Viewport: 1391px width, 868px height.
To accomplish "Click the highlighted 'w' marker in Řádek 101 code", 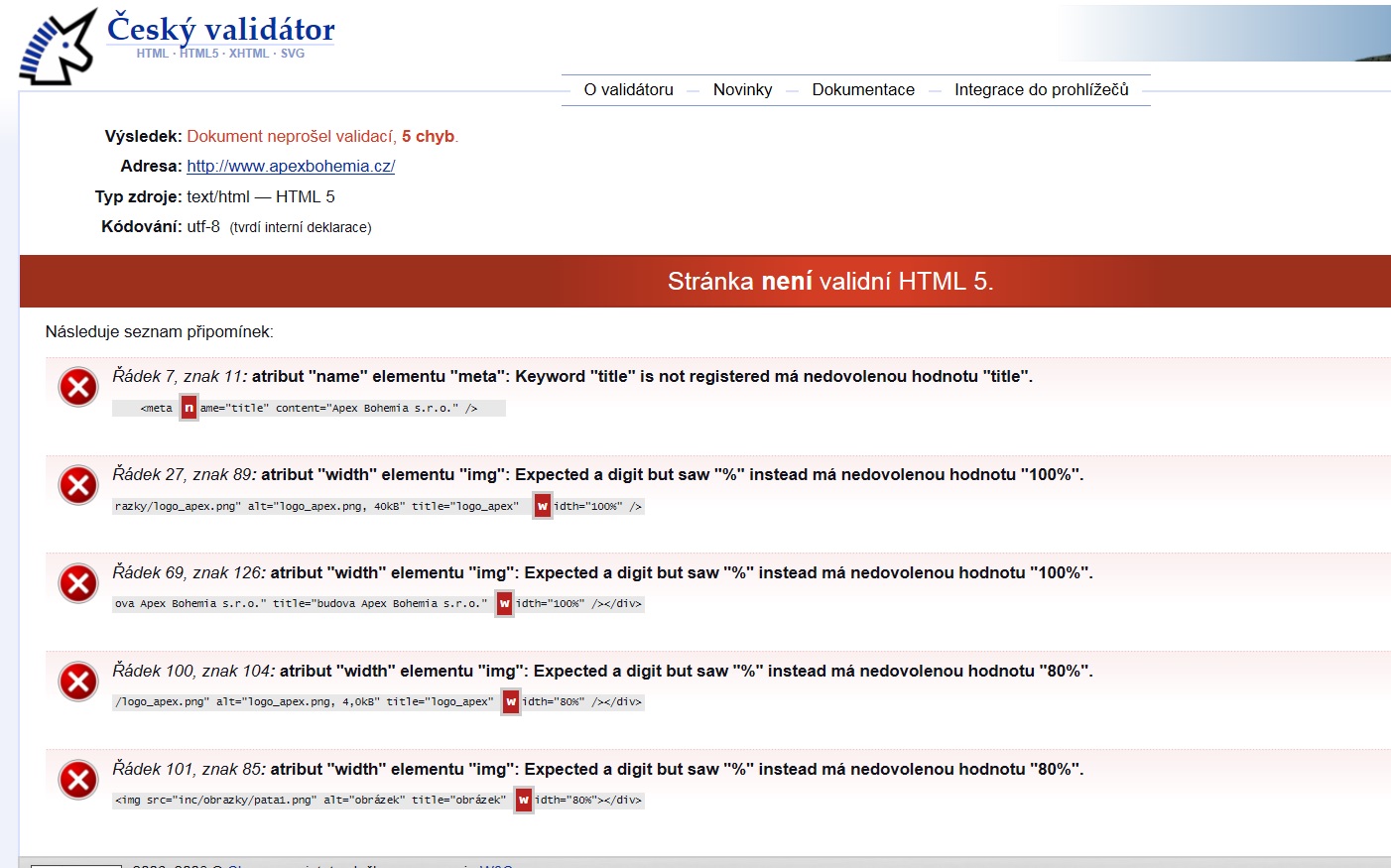I will pyautogui.click(x=523, y=800).
